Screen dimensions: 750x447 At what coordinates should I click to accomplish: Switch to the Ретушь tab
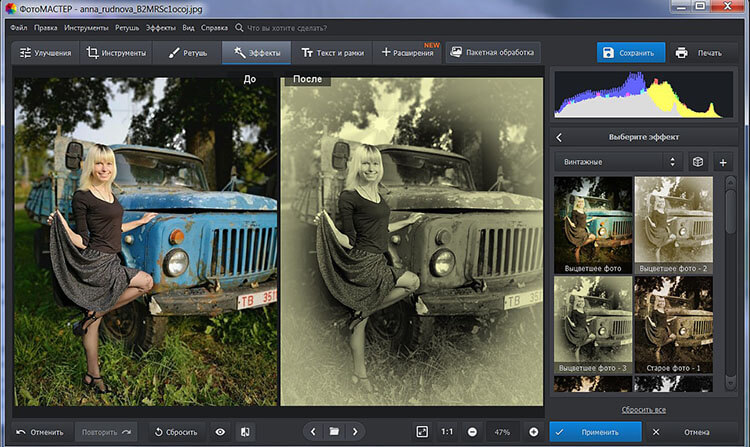(x=188, y=52)
